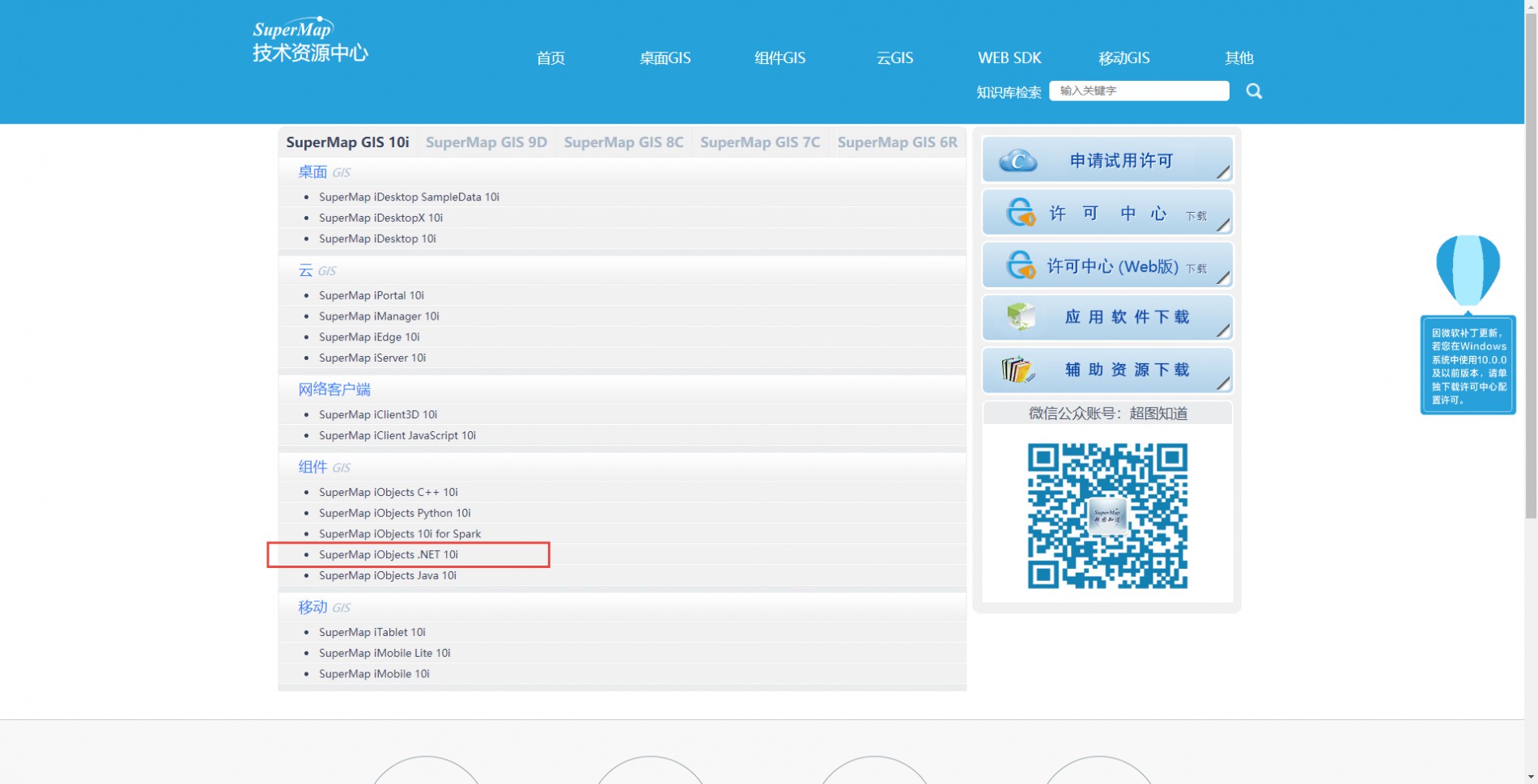Viewport: 1538px width, 784px height.
Task: Click the 移动 GIS section heading
Action: pos(324,607)
